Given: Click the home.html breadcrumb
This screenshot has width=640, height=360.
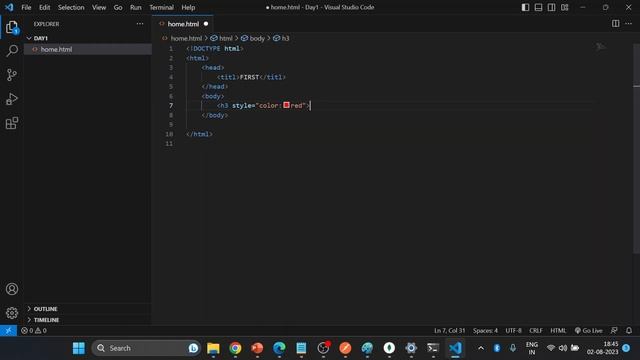Looking at the screenshot, I should [x=186, y=38].
